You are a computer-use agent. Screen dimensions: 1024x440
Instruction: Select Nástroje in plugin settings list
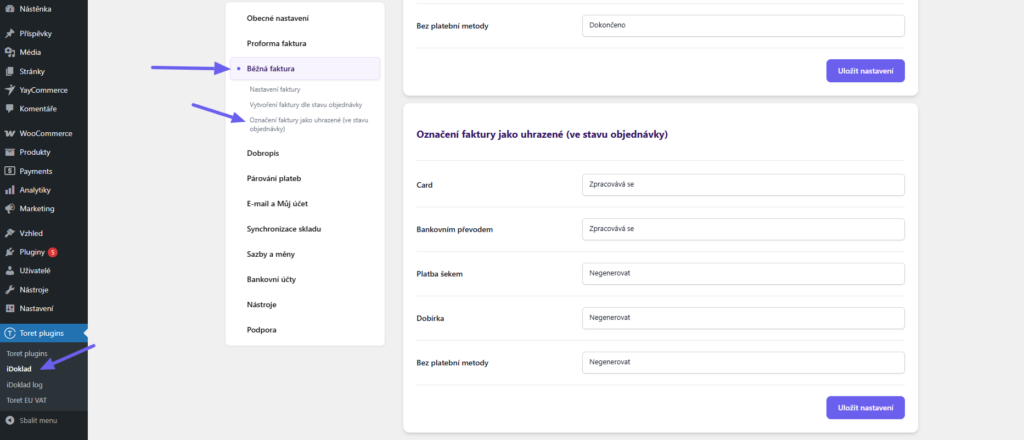[262, 304]
